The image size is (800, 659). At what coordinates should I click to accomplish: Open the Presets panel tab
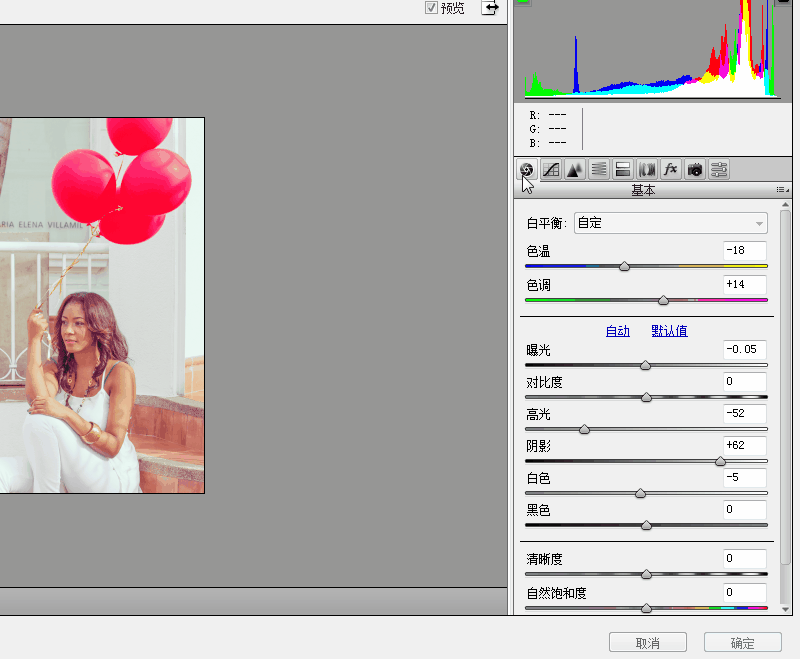click(x=719, y=169)
